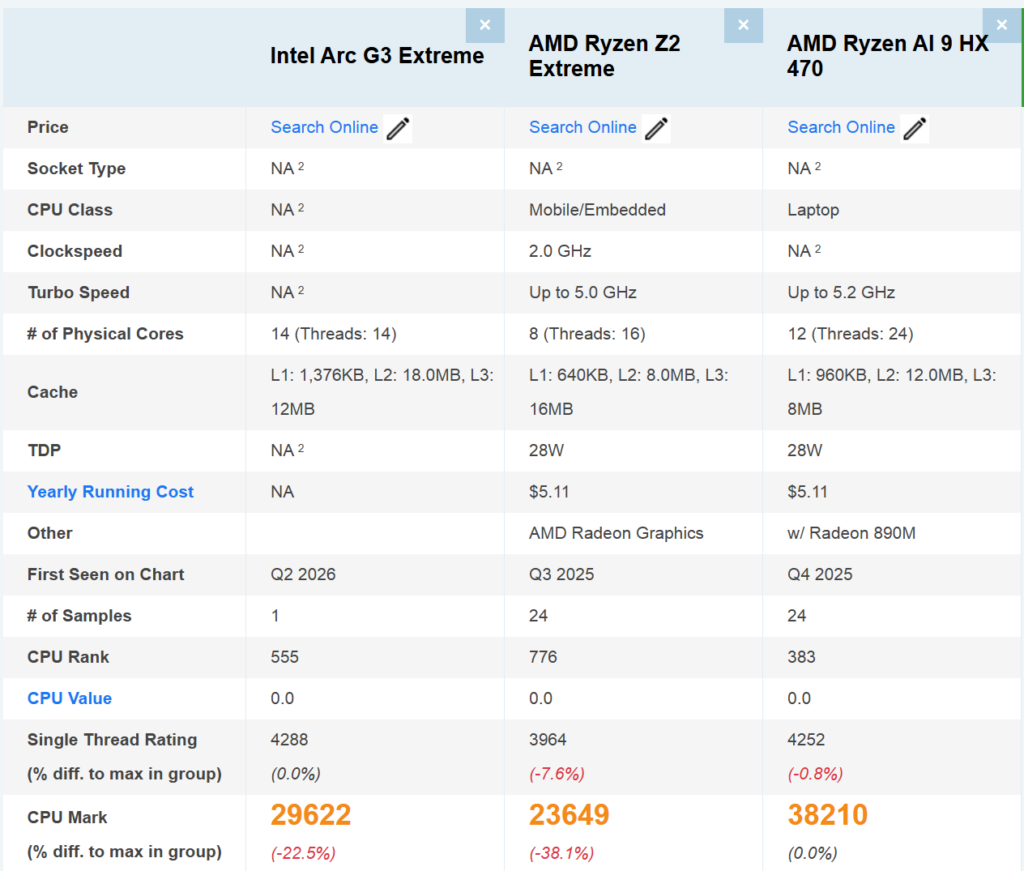Click the Socket Type footnote for Intel Arc
This screenshot has width=1024, height=871.
pos(301,166)
